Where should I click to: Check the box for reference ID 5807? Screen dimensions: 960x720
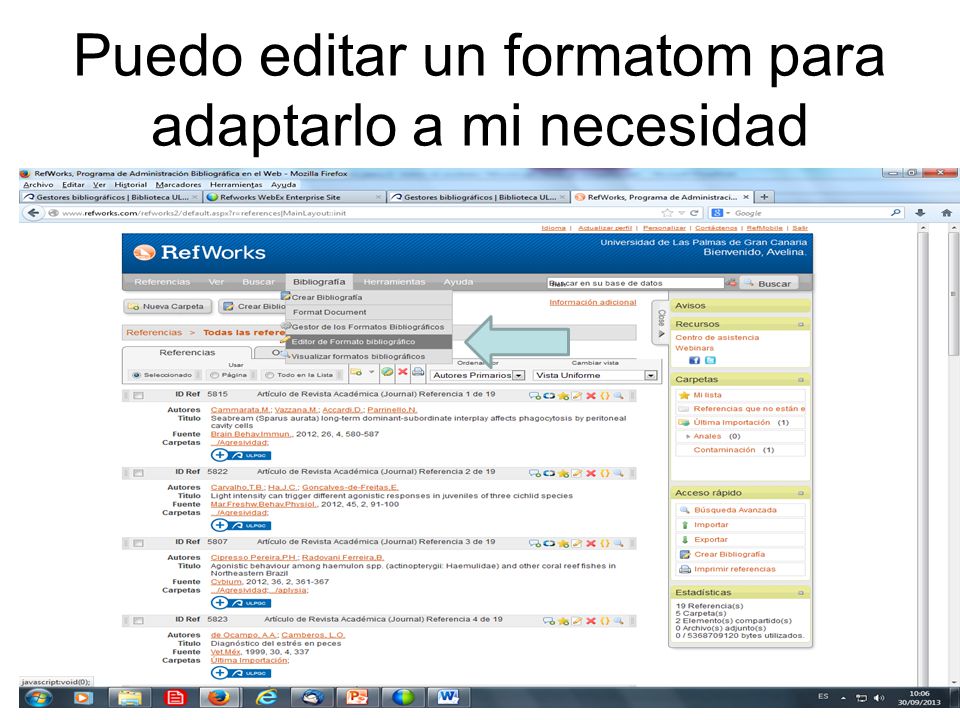tap(139, 543)
